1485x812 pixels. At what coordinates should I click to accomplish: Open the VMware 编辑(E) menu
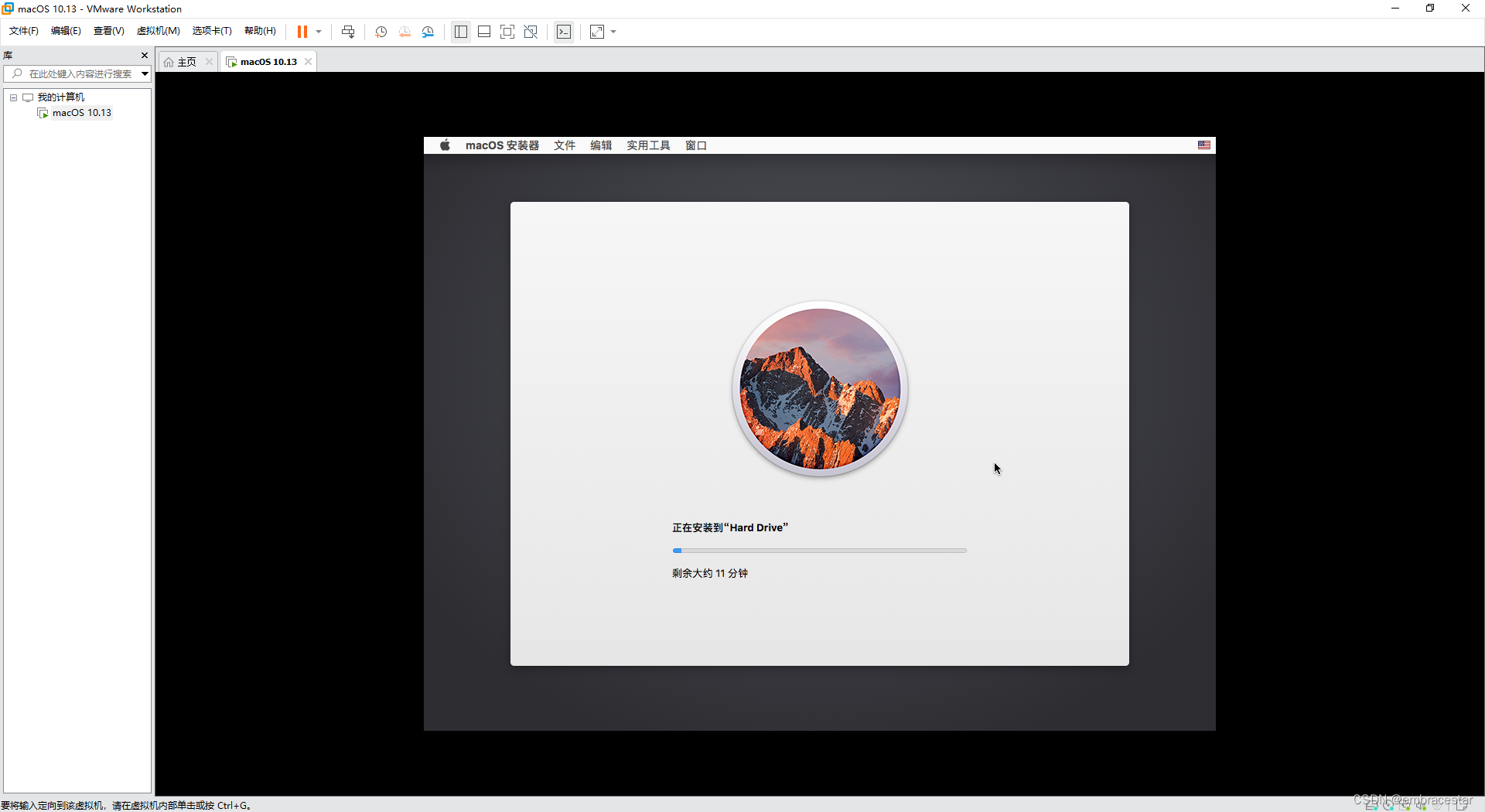66,31
